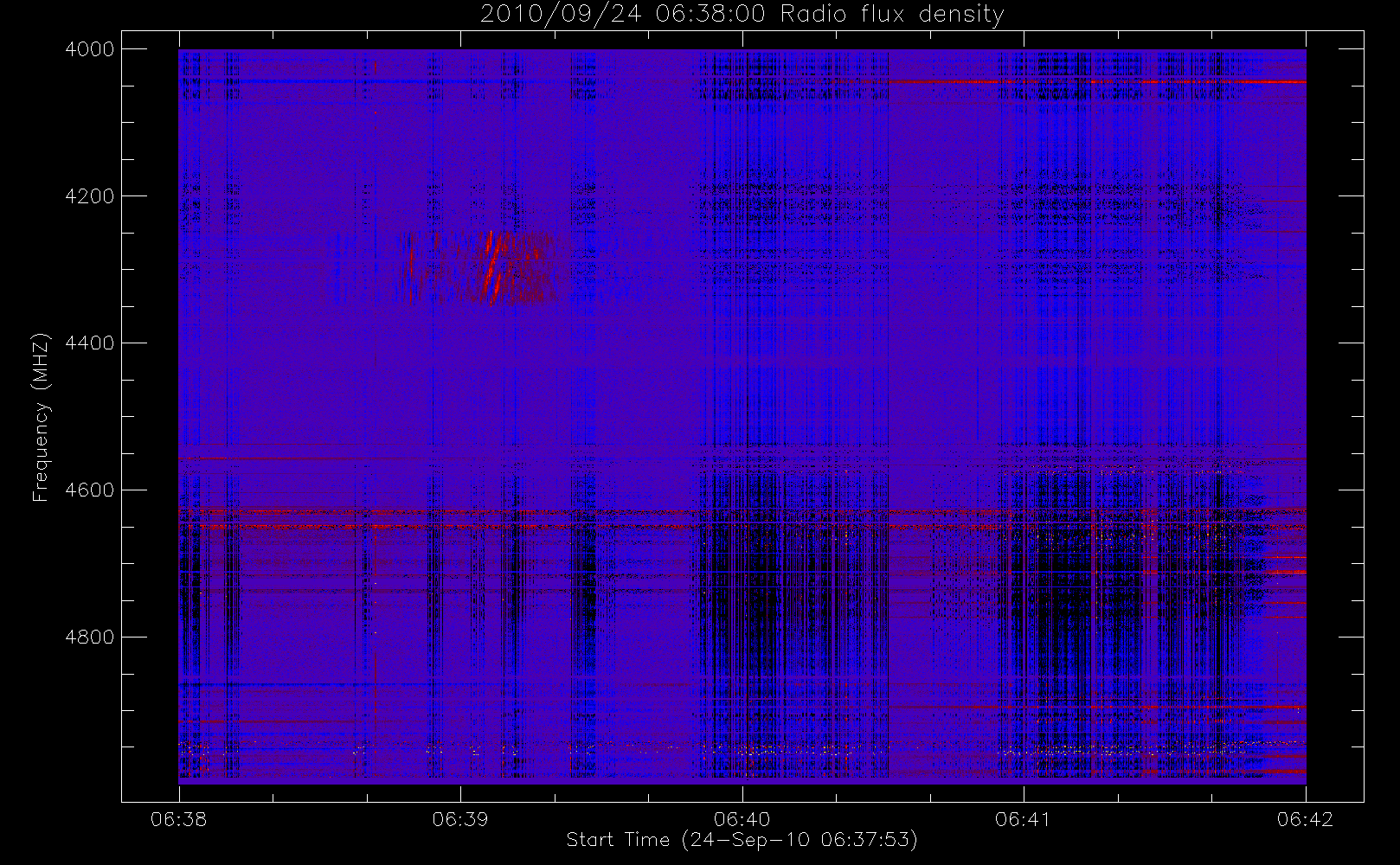
Task: Click the 06:41 time tick label
Action: pyautogui.click(x=1024, y=819)
